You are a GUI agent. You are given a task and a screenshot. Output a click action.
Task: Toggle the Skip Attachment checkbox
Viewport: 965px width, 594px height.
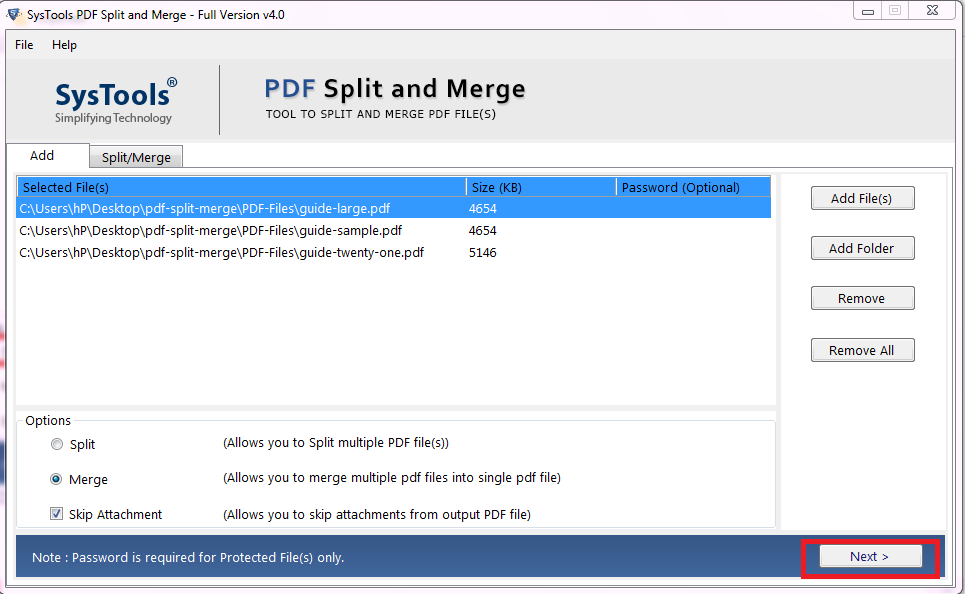[x=57, y=513]
